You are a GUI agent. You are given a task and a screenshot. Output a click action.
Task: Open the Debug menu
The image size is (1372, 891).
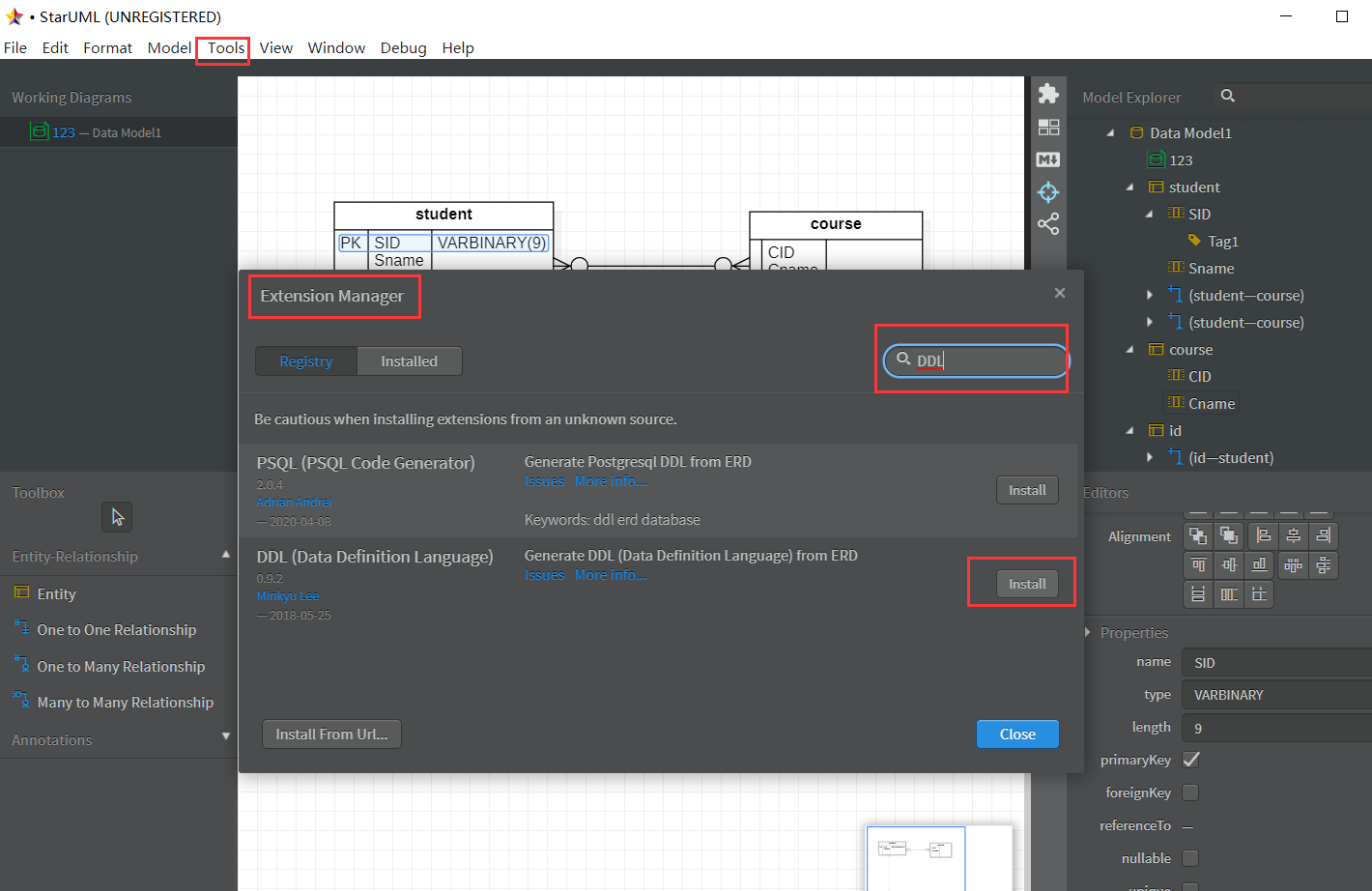click(403, 47)
